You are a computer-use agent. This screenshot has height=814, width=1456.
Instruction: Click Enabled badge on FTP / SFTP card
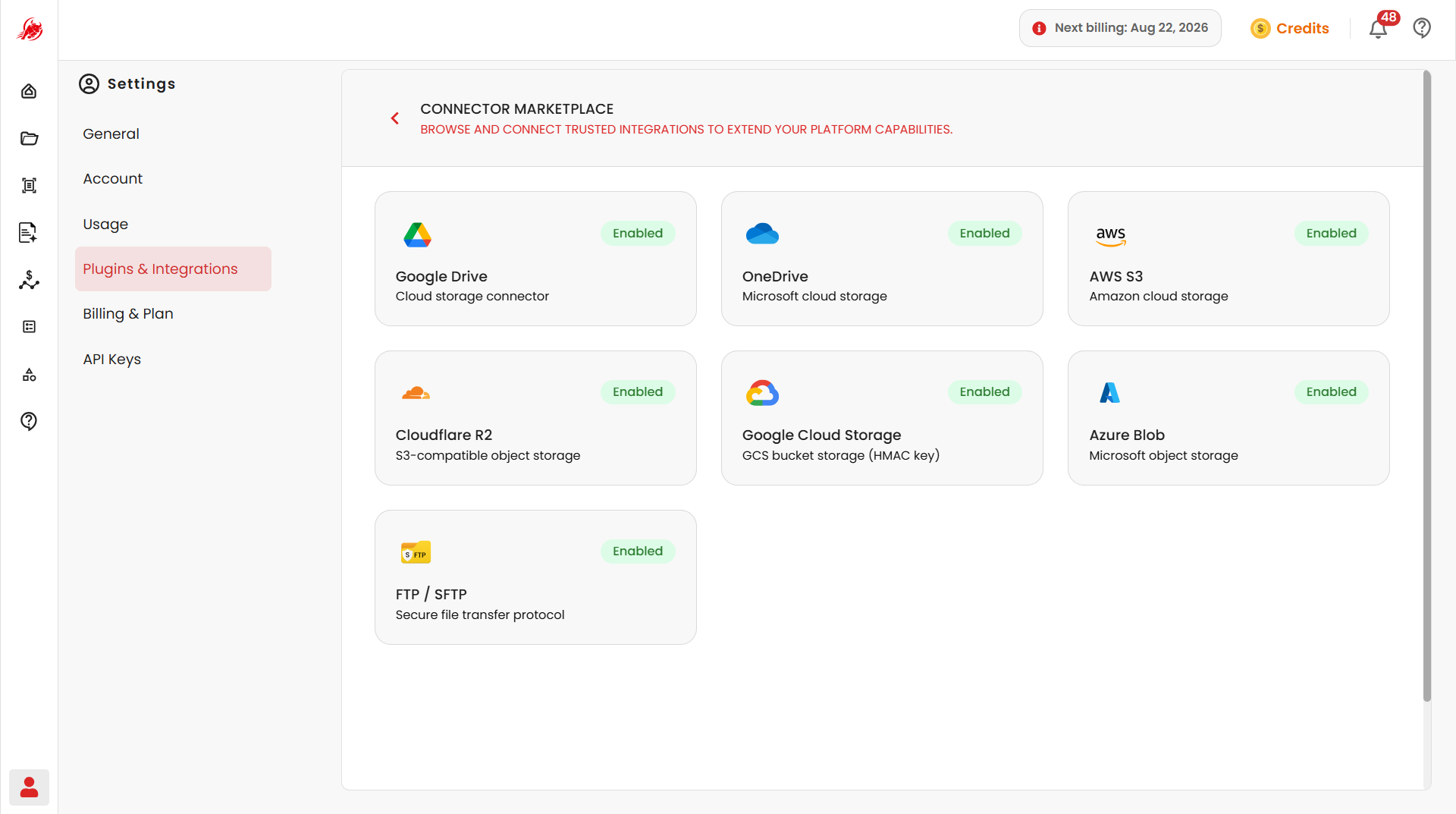tap(638, 552)
